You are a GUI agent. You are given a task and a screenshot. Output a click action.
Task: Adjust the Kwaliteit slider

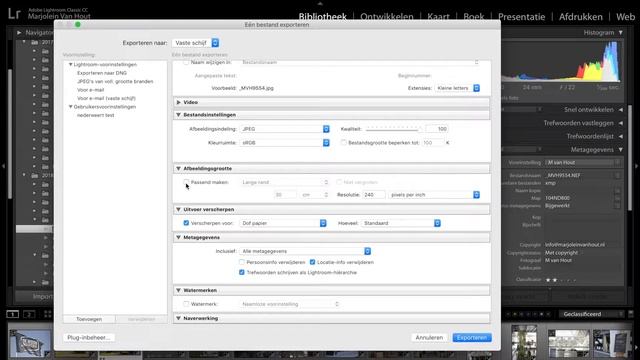coord(393,129)
